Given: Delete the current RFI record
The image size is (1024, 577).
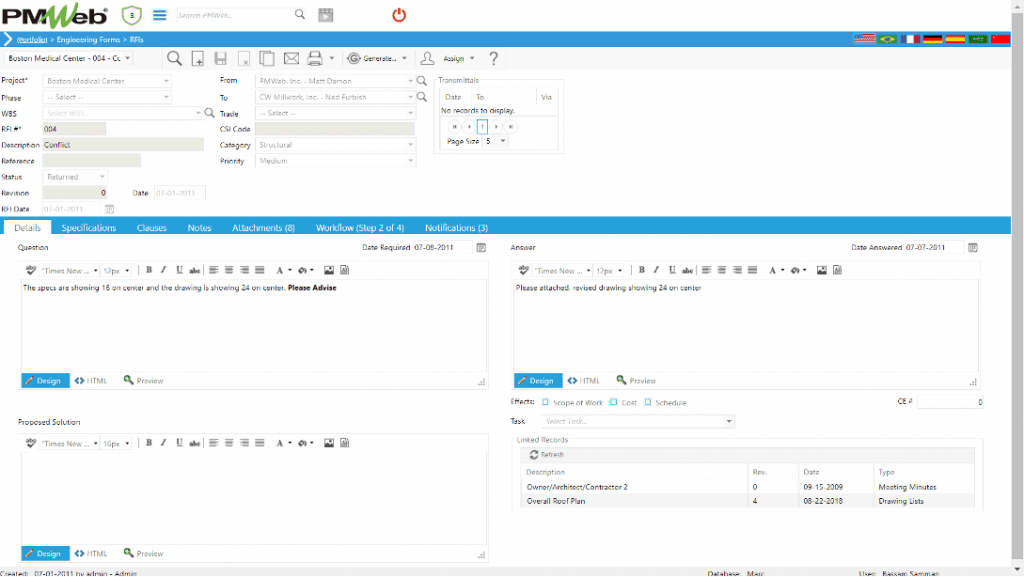Looking at the screenshot, I should pos(244,59).
